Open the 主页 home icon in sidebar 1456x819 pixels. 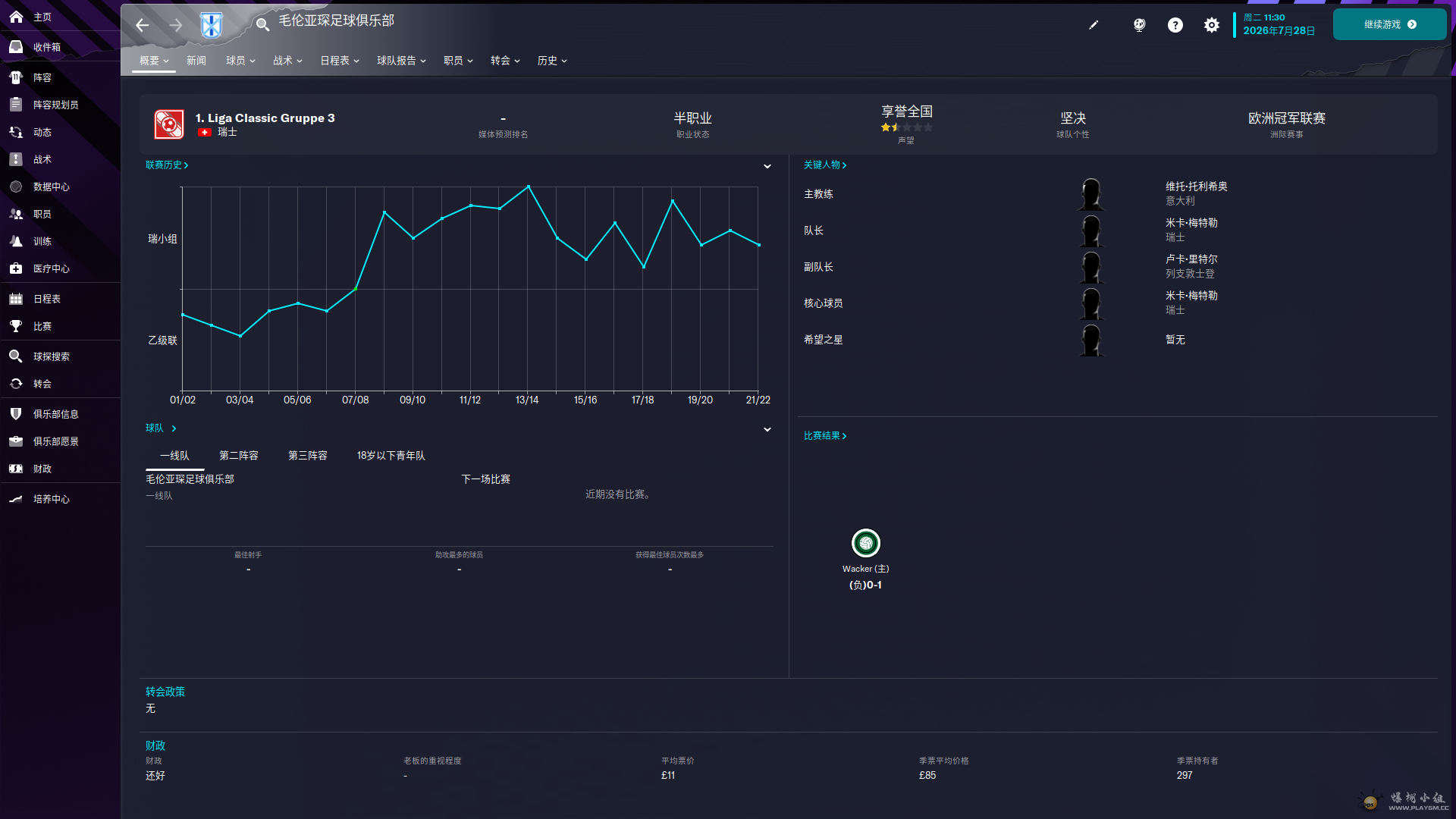coord(16,17)
